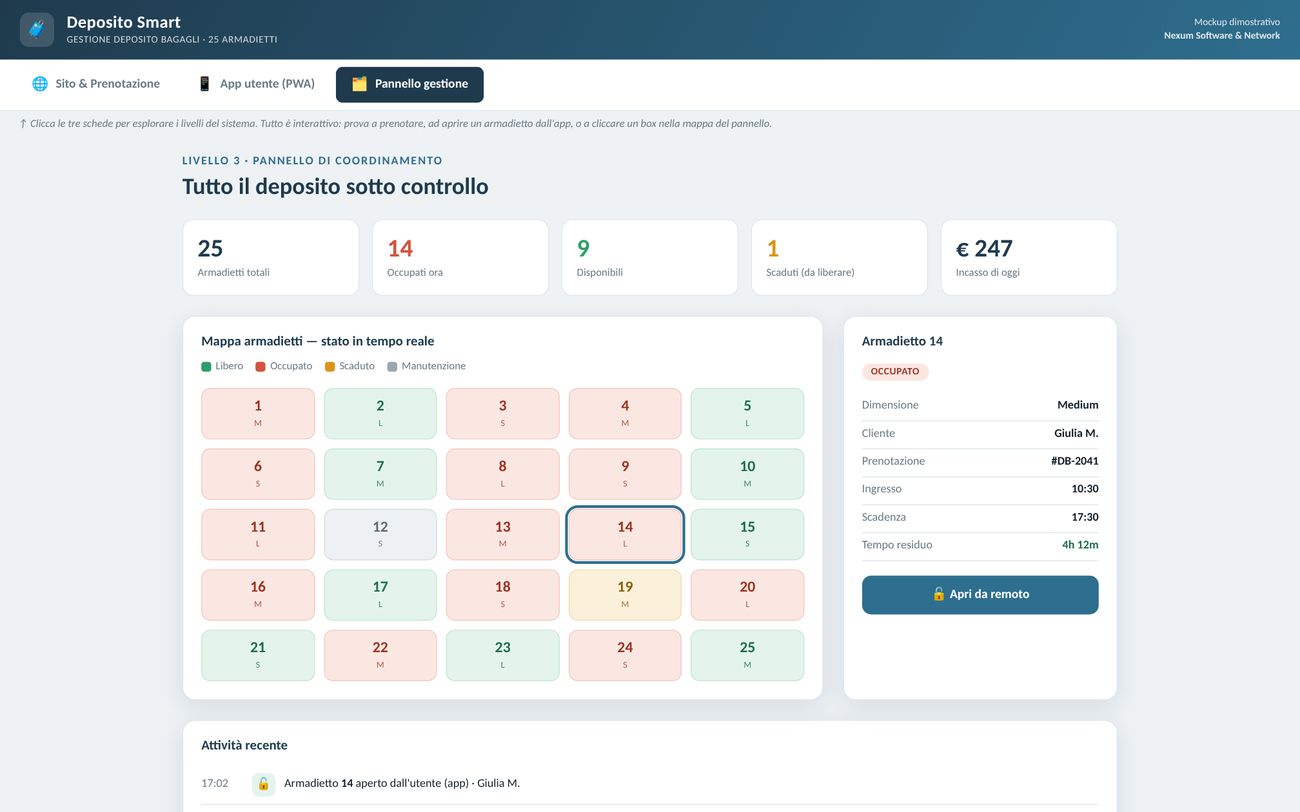This screenshot has height=812, width=1300.
Task: Click the Deposito Smart luggage logo icon
Action: 37,29
